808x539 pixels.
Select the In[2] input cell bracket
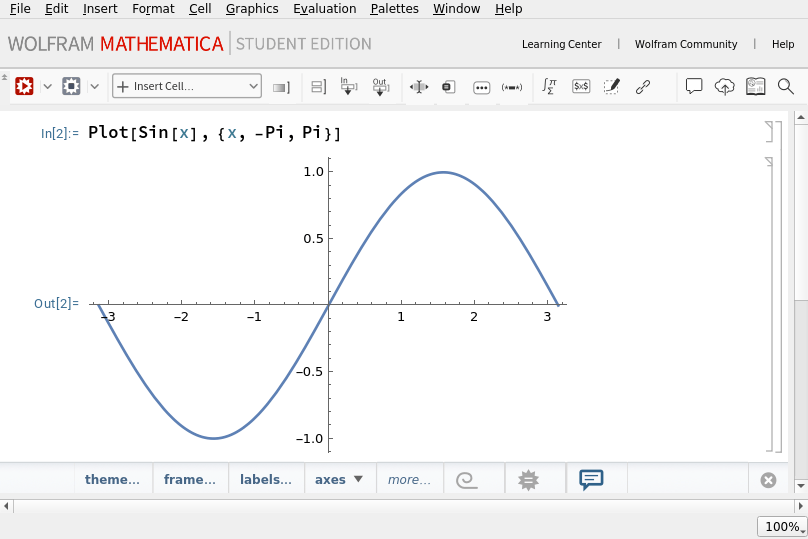tap(770, 131)
